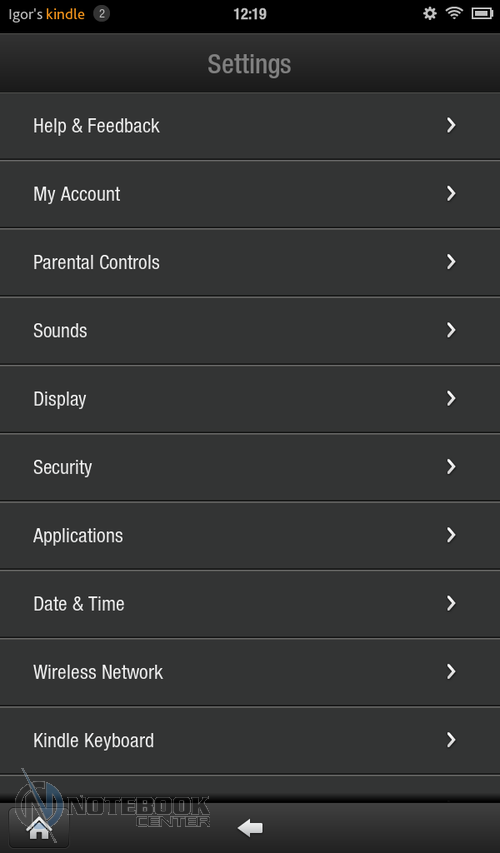Image resolution: width=500 pixels, height=853 pixels.
Task: Select the Security menu entry
Action: (x=250, y=467)
